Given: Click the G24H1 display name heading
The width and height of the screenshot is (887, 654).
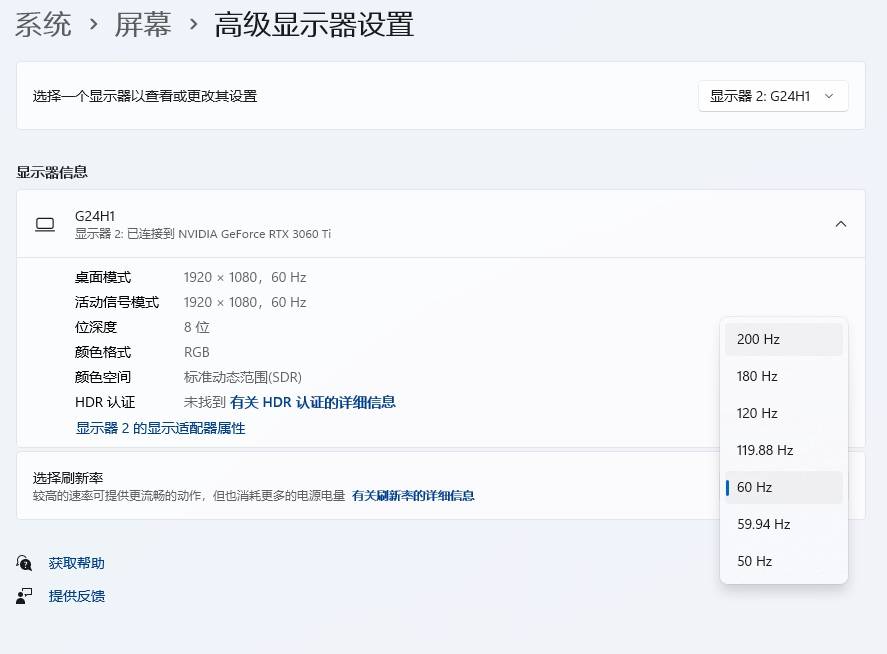Looking at the screenshot, I should pos(95,216).
